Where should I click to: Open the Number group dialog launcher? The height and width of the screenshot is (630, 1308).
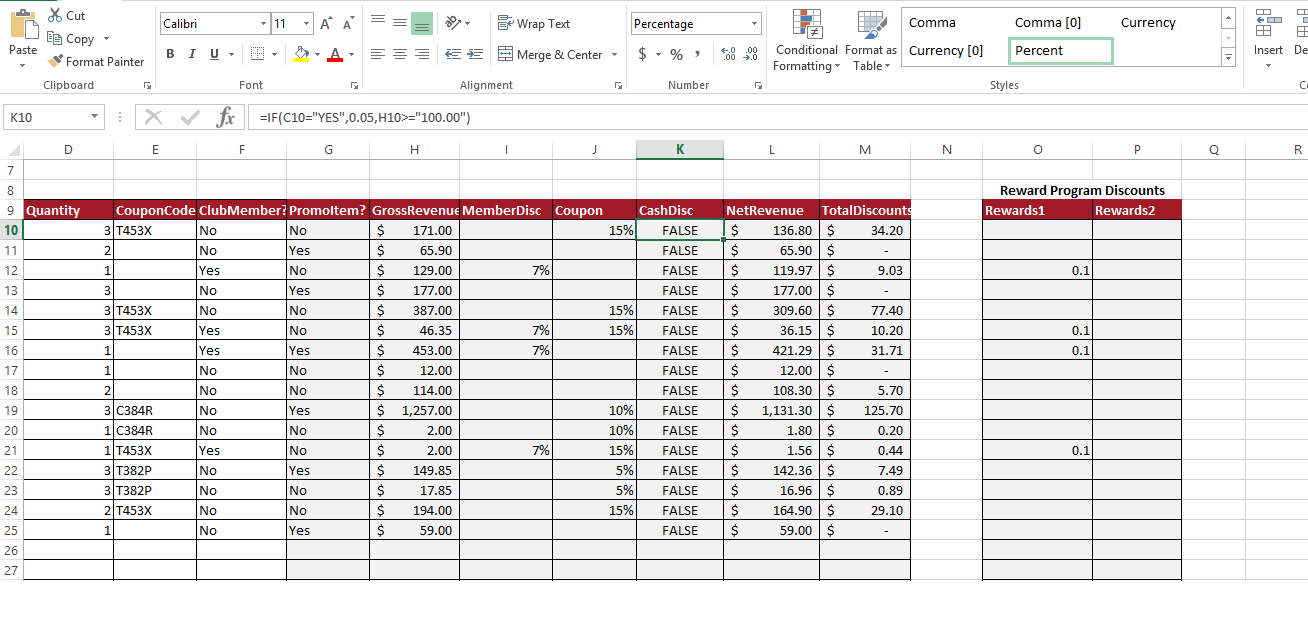758,86
